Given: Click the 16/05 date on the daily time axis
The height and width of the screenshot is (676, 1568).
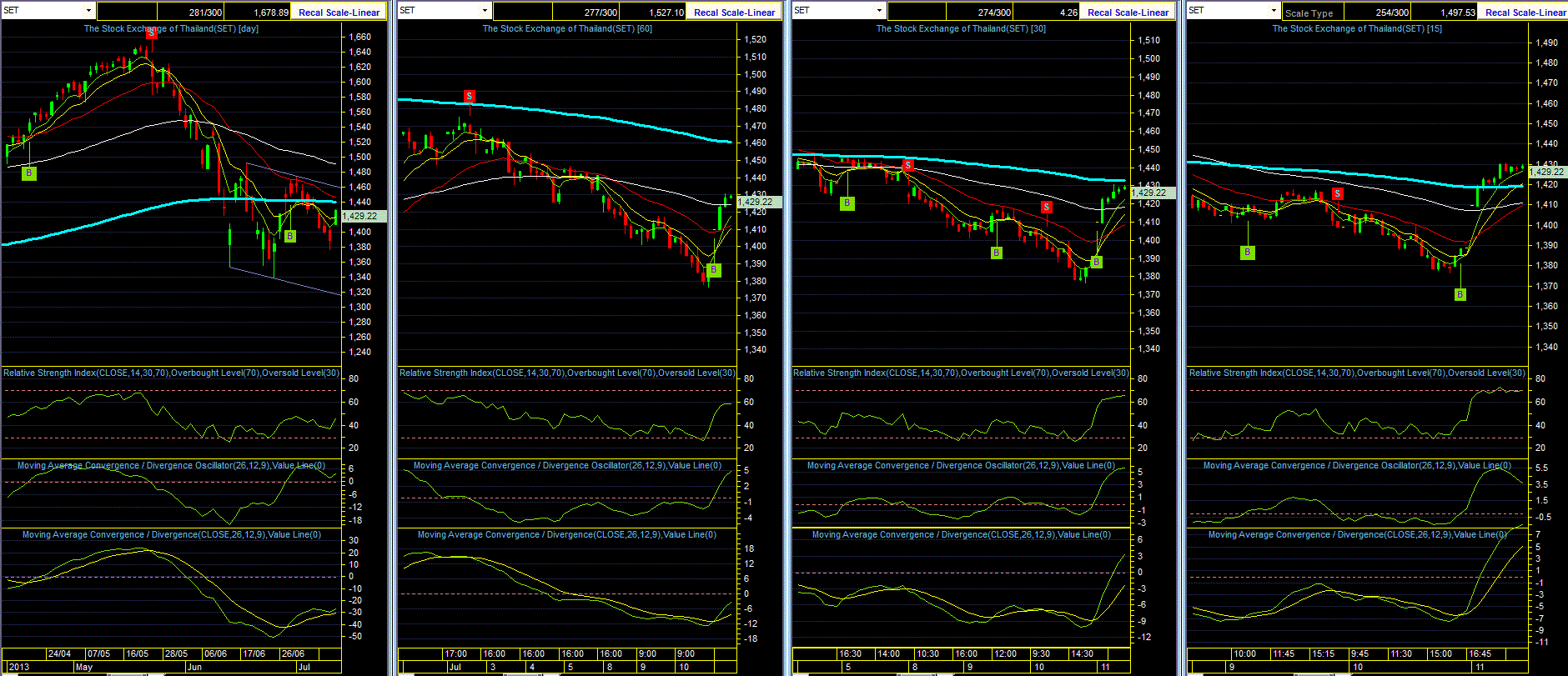Looking at the screenshot, I should 137,654.
